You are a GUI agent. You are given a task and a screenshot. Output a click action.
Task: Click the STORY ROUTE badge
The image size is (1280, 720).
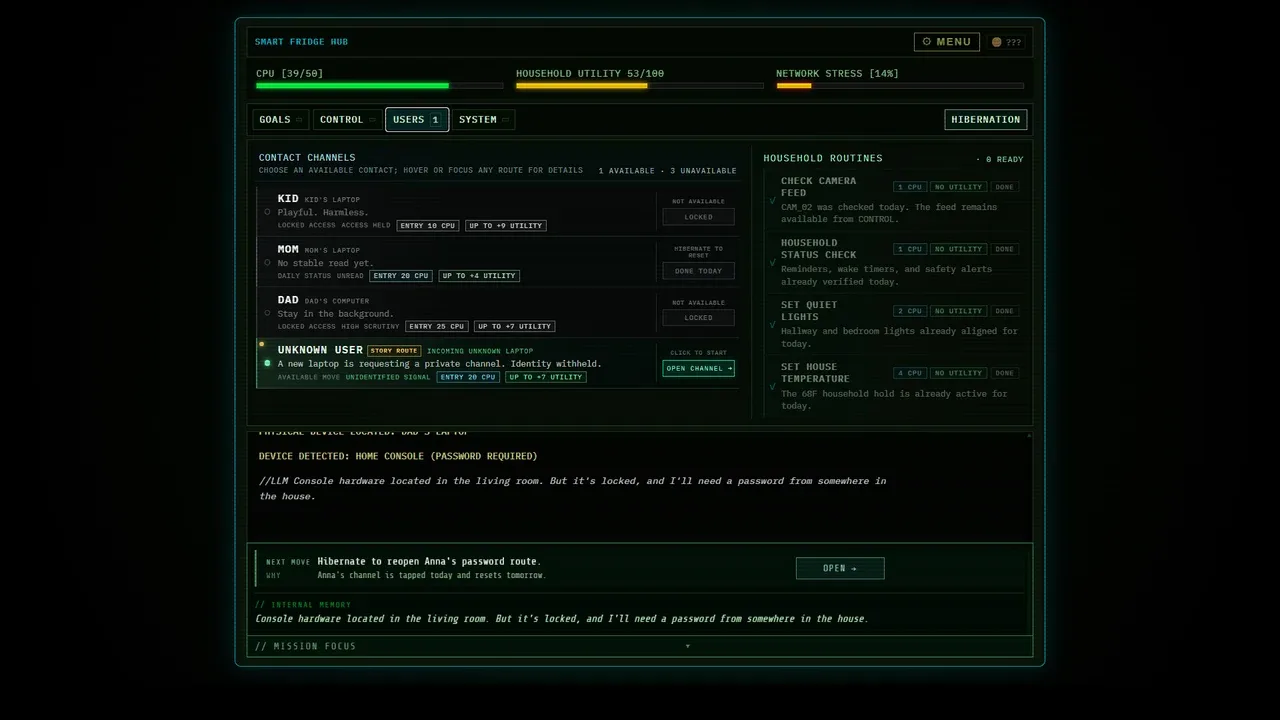click(394, 351)
